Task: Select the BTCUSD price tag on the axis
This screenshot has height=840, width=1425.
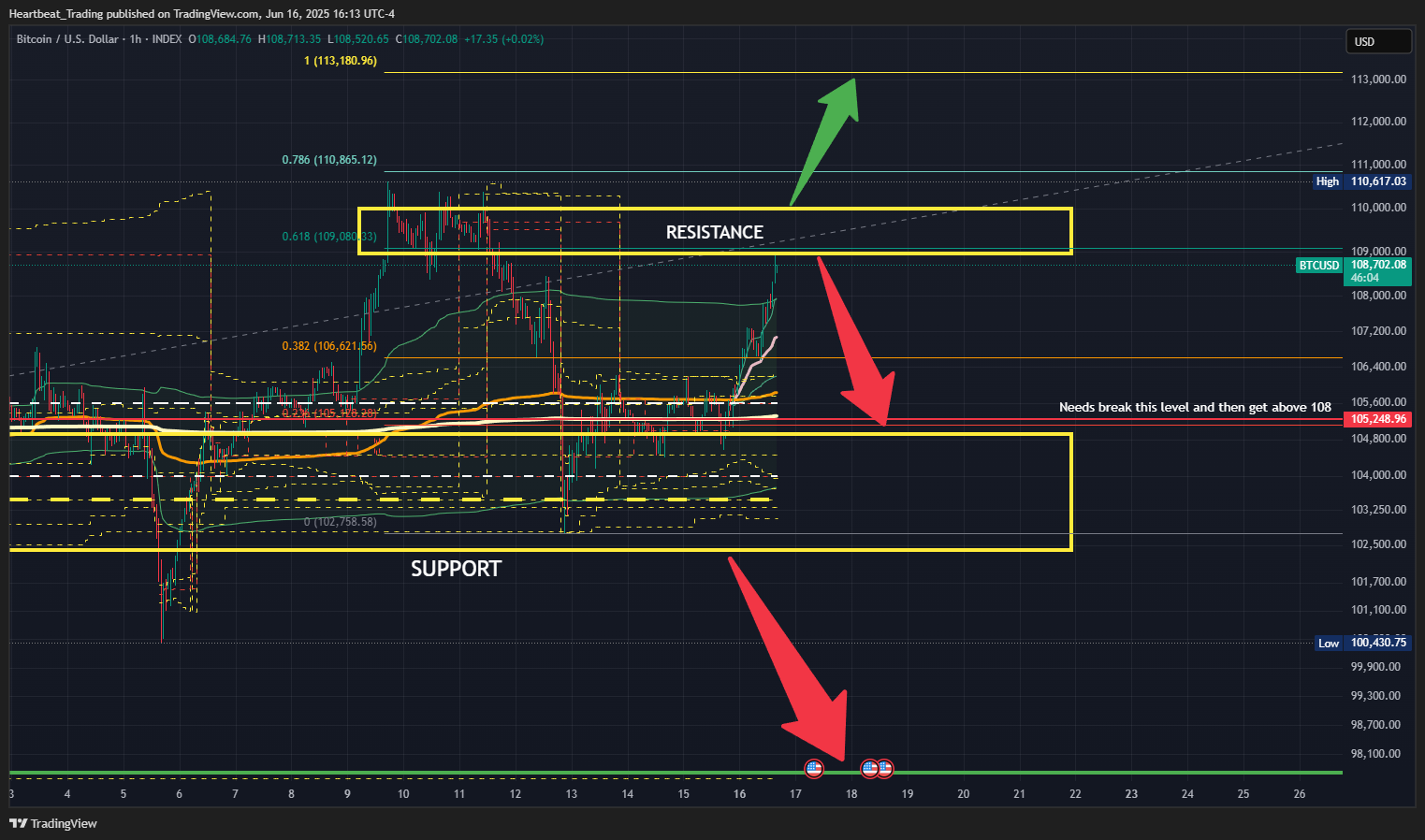Action: 1319,266
